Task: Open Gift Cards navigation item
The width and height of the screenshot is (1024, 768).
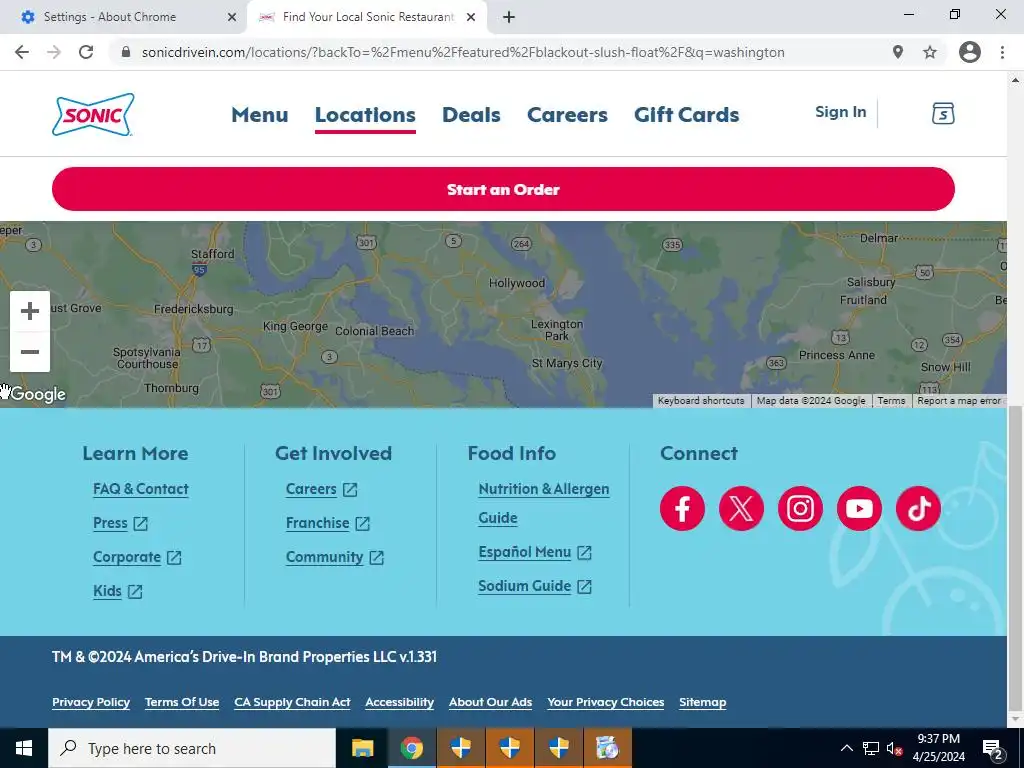Action: click(x=686, y=115)
